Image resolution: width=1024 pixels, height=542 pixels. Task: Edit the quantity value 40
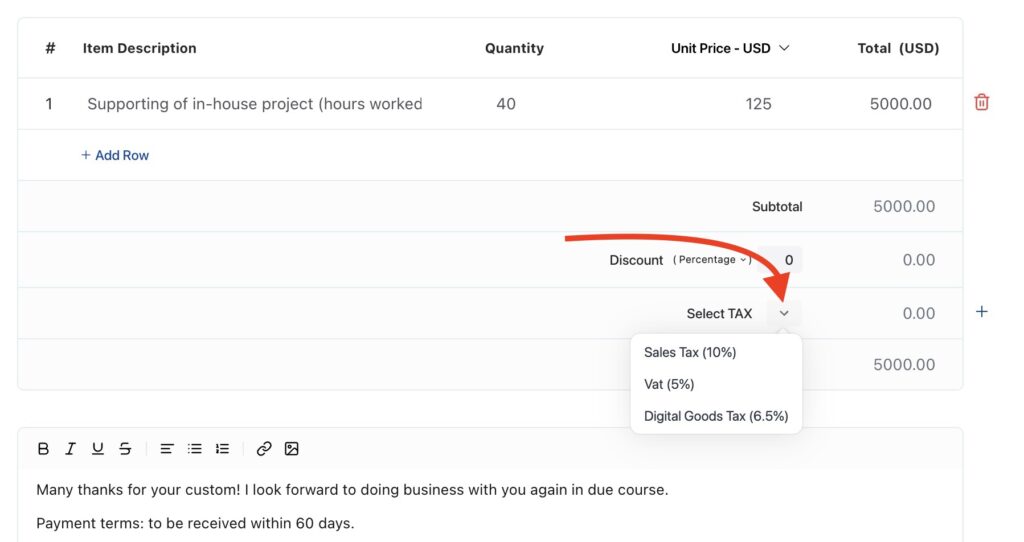(506, 104)
